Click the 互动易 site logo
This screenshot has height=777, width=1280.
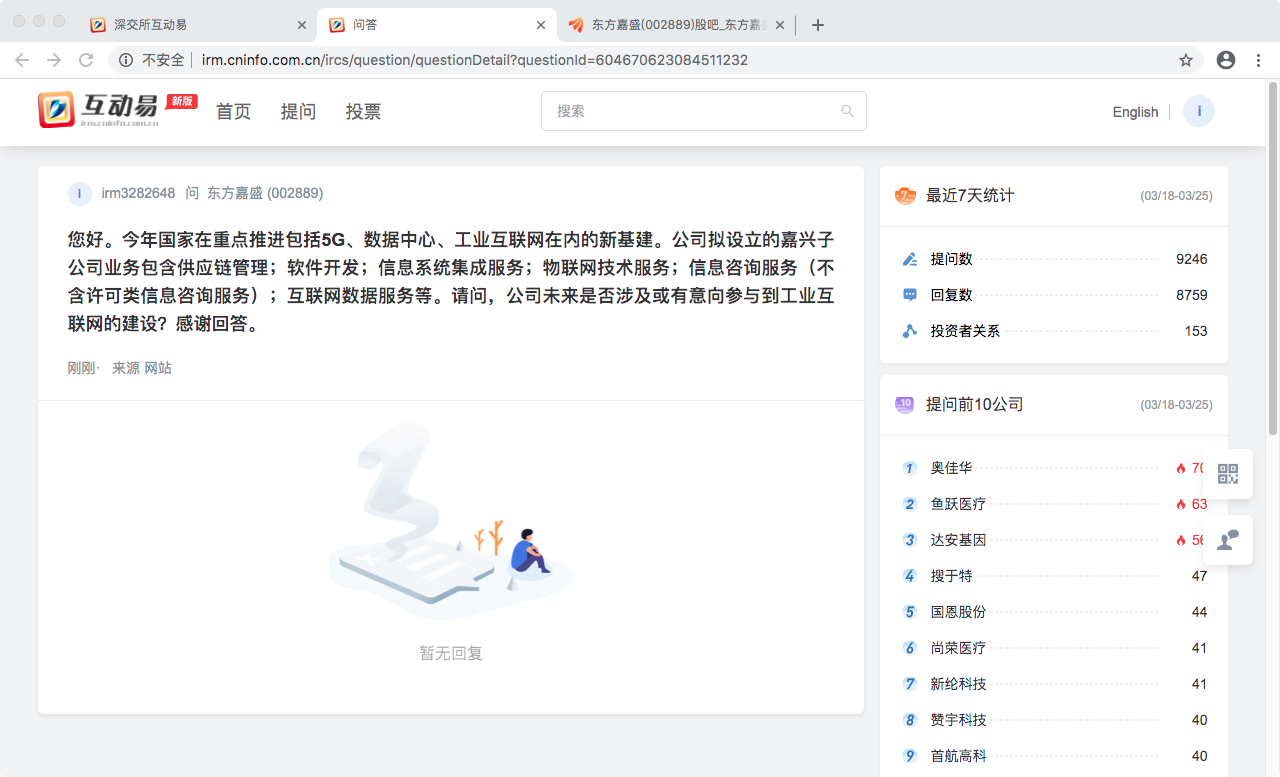tap(117, 110)
